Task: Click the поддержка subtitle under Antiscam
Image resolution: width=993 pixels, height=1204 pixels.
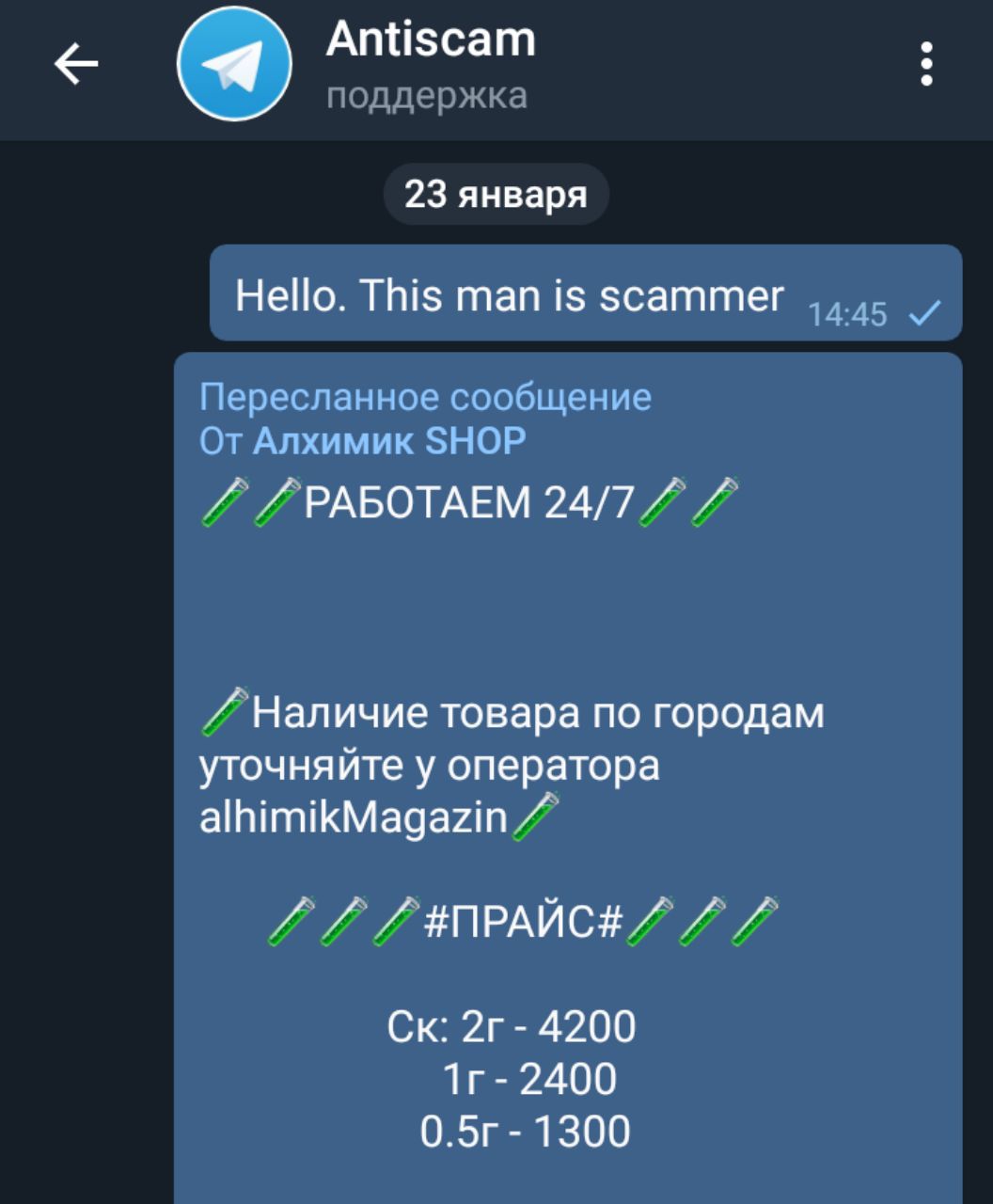Action: coord(427,96)
